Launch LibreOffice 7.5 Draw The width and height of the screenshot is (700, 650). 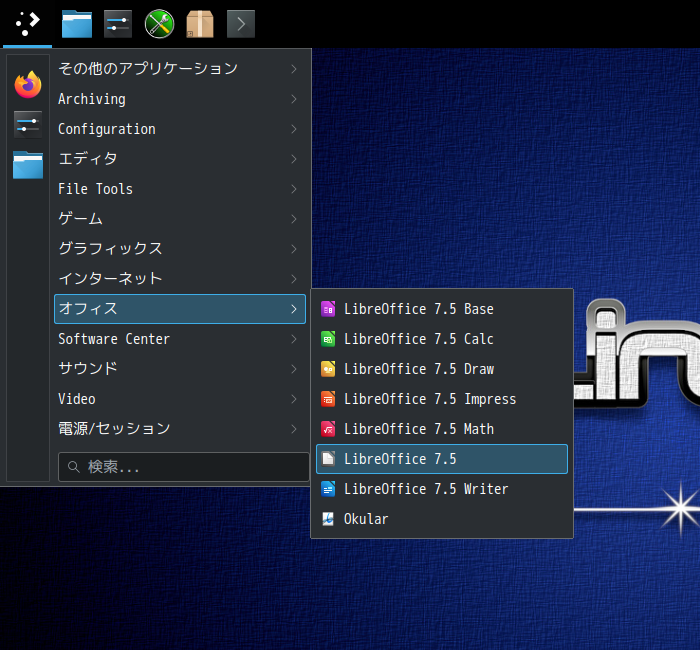442,369
